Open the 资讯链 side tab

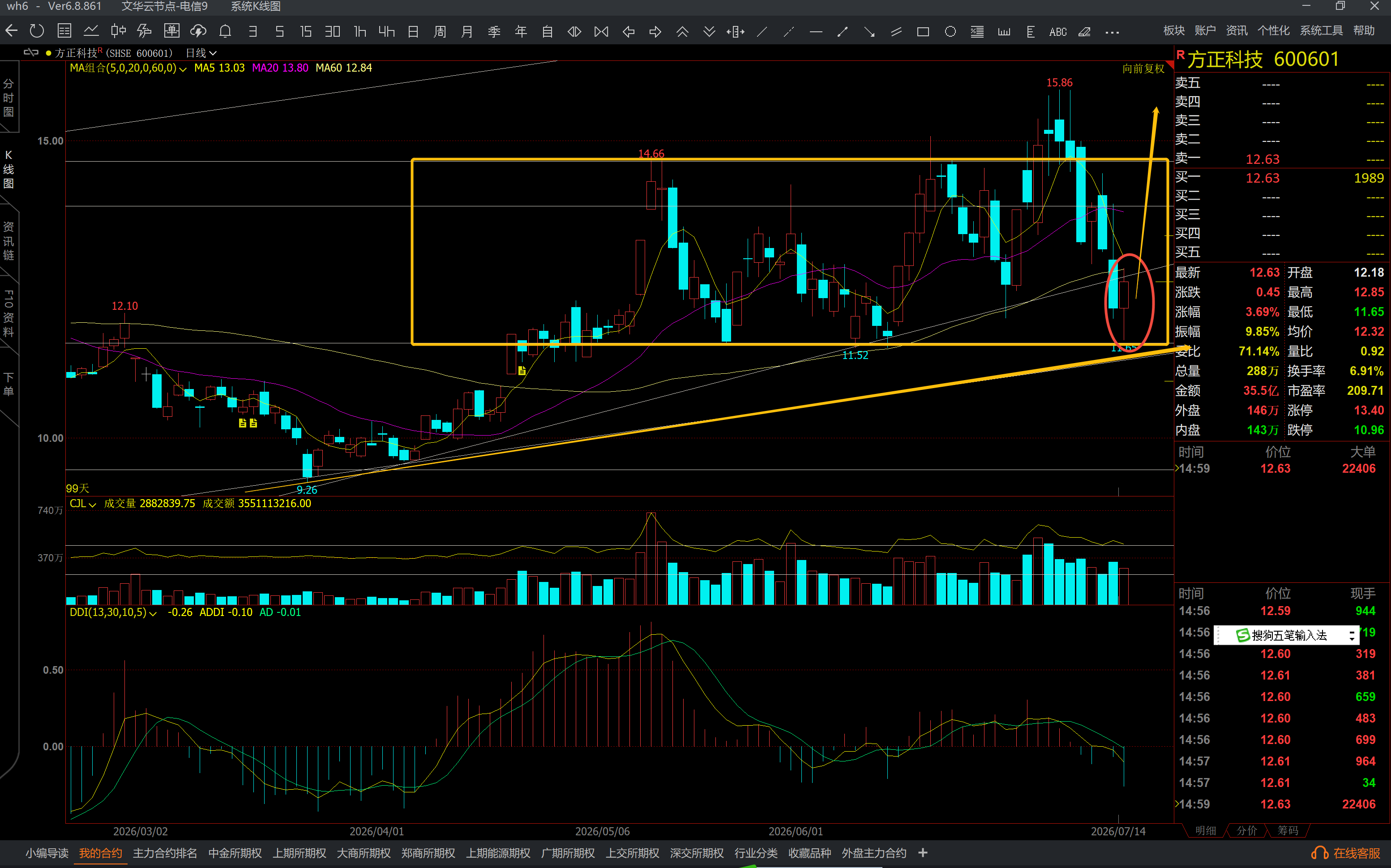tap(9, 240)
